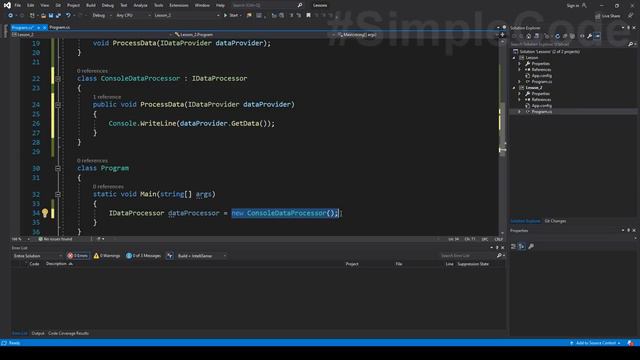The height and width of the screenshot is (360, 640).
Task: Click the Properties panel Alphabetical icon
Action: [x=522, y=247]
